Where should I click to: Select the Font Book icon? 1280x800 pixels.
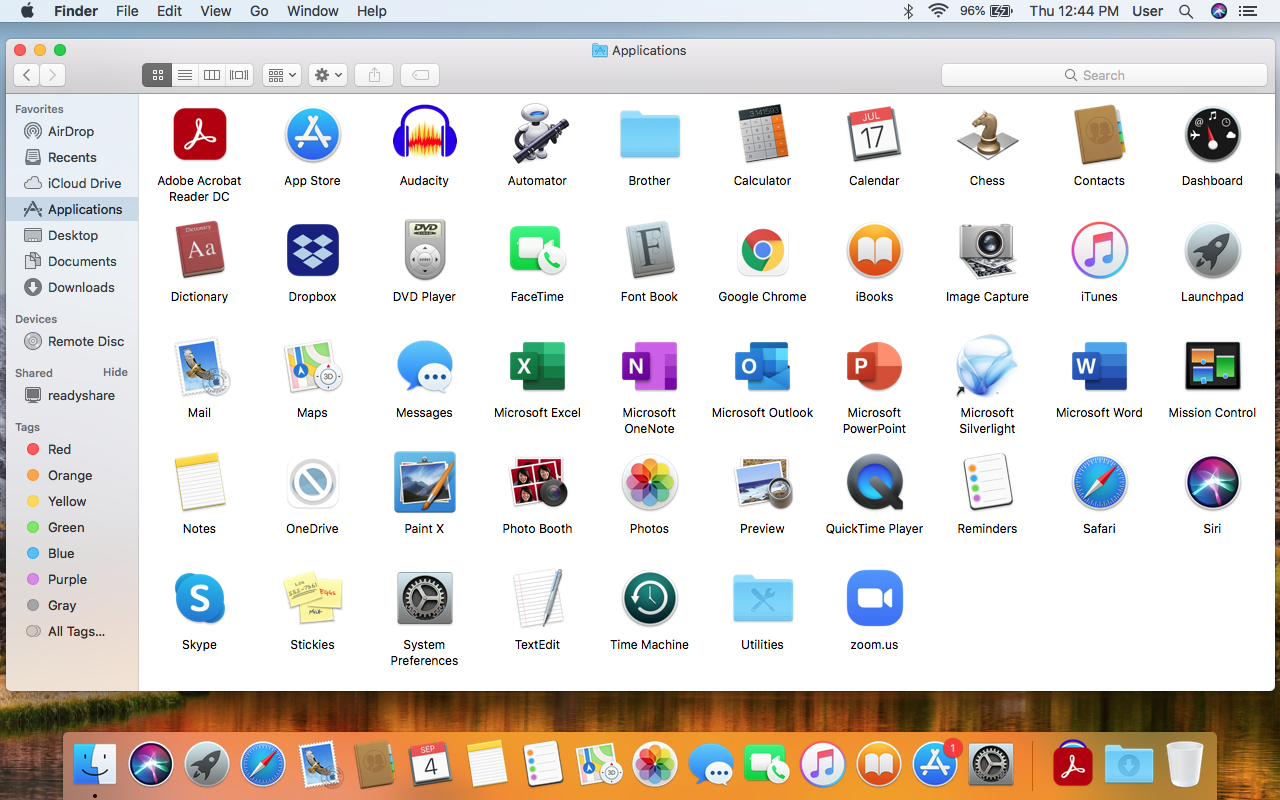click(649, 250)
